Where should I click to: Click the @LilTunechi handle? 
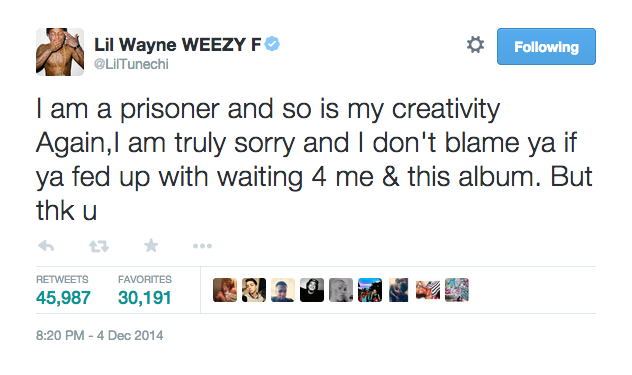coord(131,64)
